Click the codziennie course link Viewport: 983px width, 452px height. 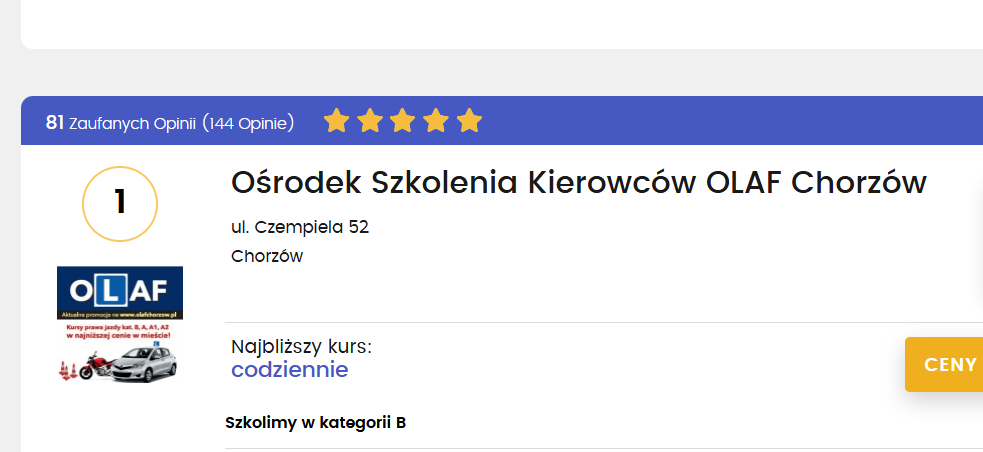[290, 370]
